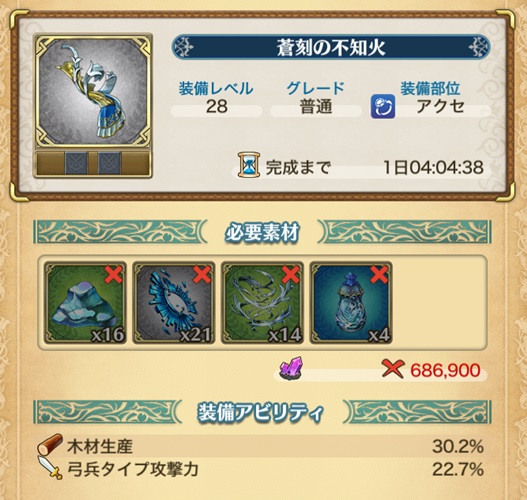Viewport: 527px width, 500px height.
Task: Tap the sword attack power icon
Action: click(50, 467)
